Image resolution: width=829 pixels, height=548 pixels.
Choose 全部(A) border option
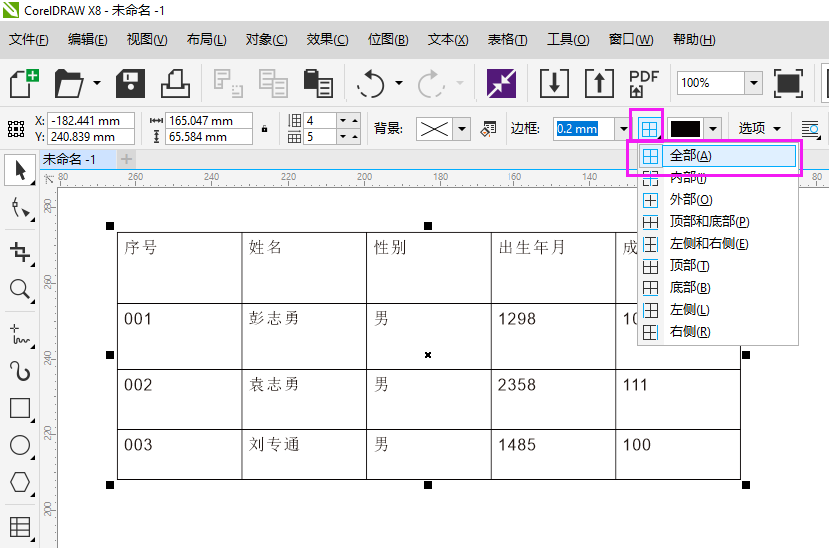click(x=718, y=156)
